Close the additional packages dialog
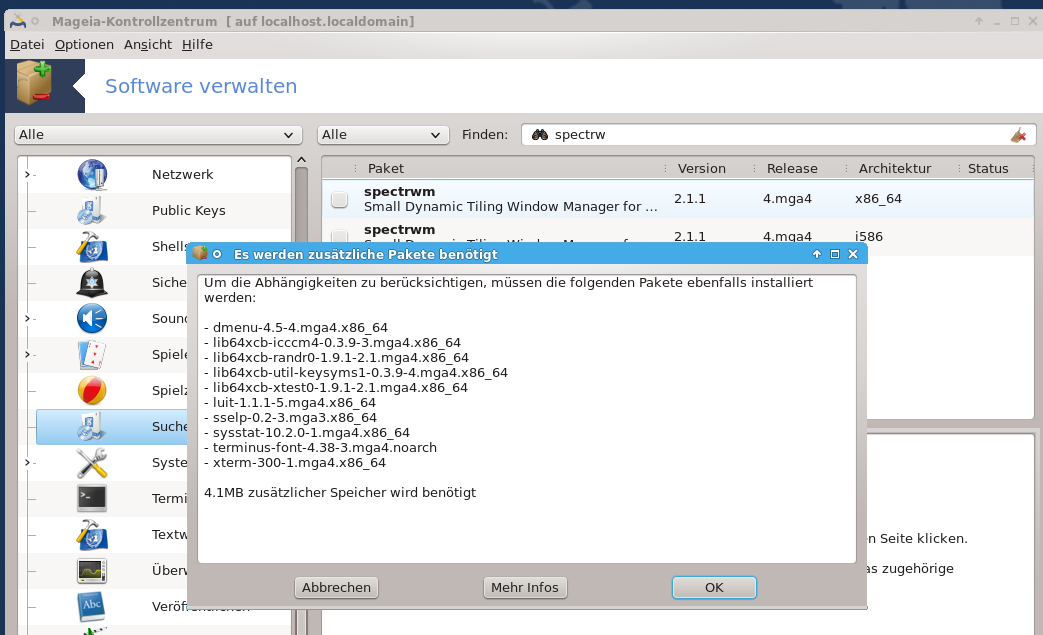The width and height of the screenshot is (1043, 635). click(853, 254)
